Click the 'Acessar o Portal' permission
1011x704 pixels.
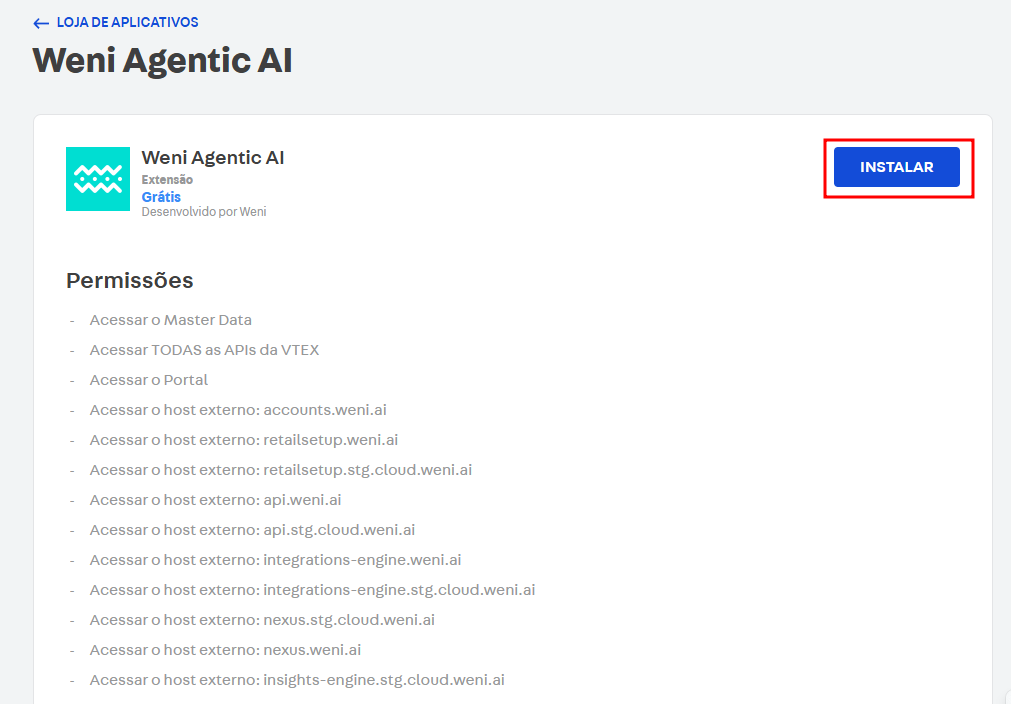click(148, 380)
